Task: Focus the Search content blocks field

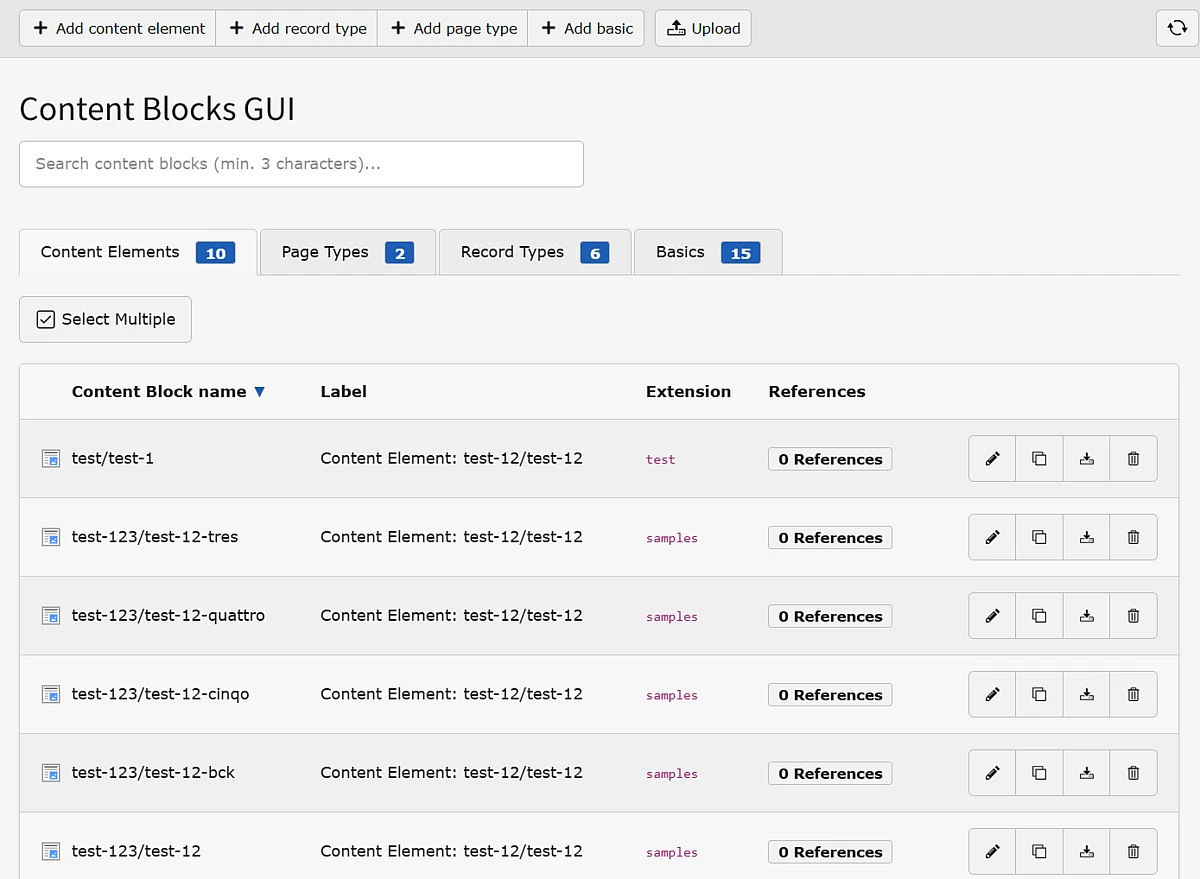Action: click(x=301, y=164)
